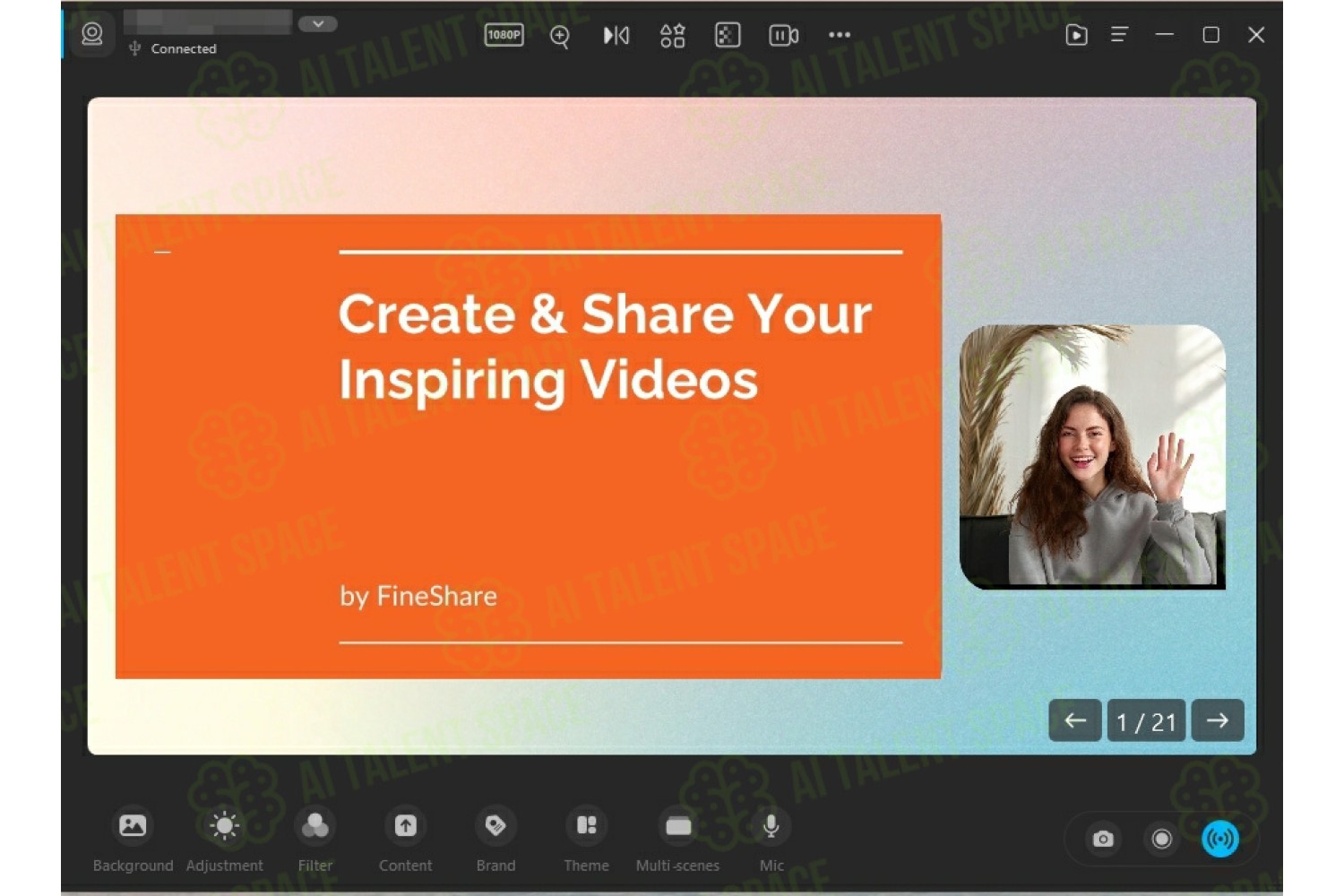Open the recordings library play icon
Screen dimensions: 1344x896
pos(1076,35)
